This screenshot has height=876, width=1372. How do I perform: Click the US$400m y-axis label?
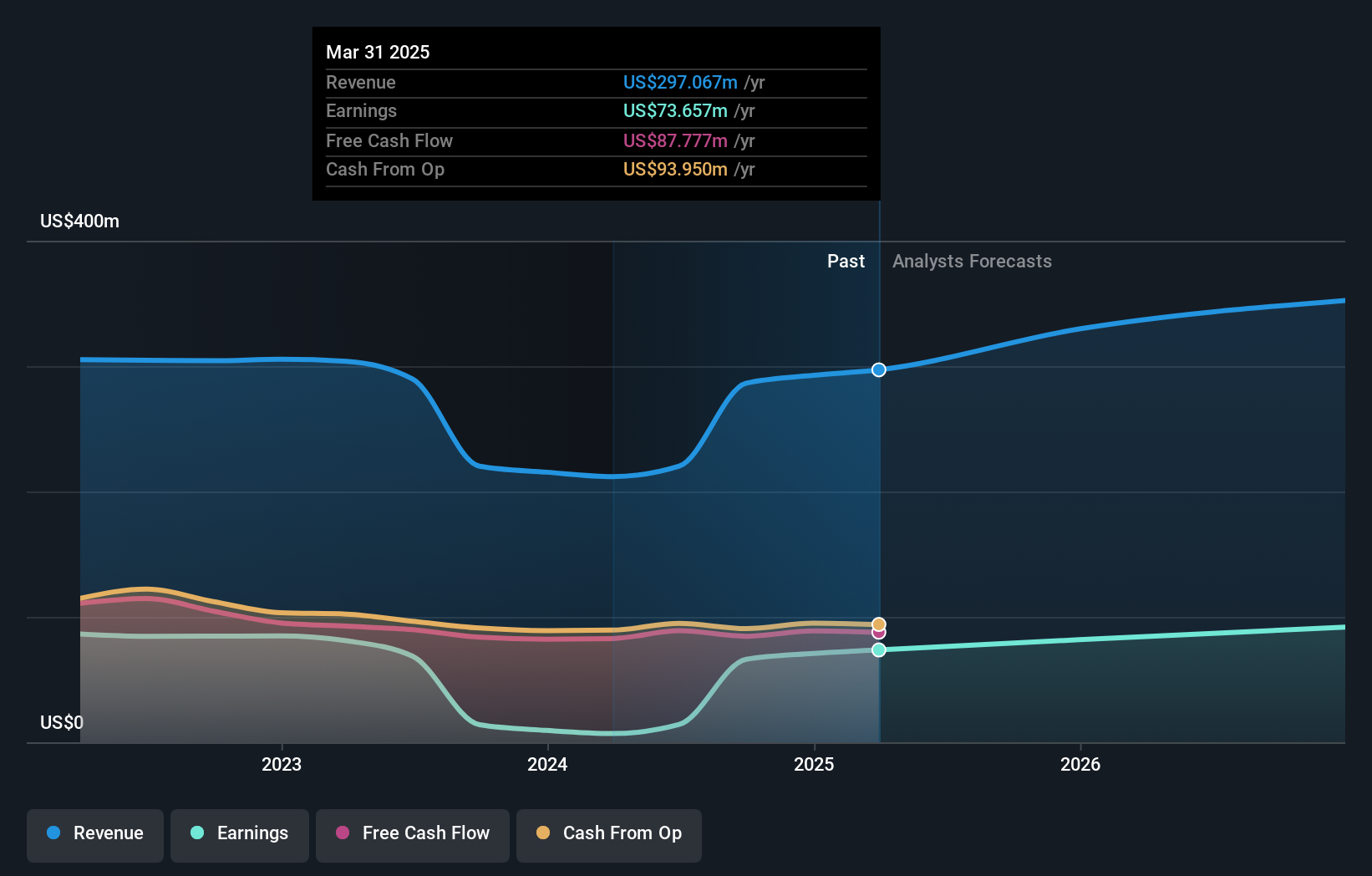click(80, 222)
